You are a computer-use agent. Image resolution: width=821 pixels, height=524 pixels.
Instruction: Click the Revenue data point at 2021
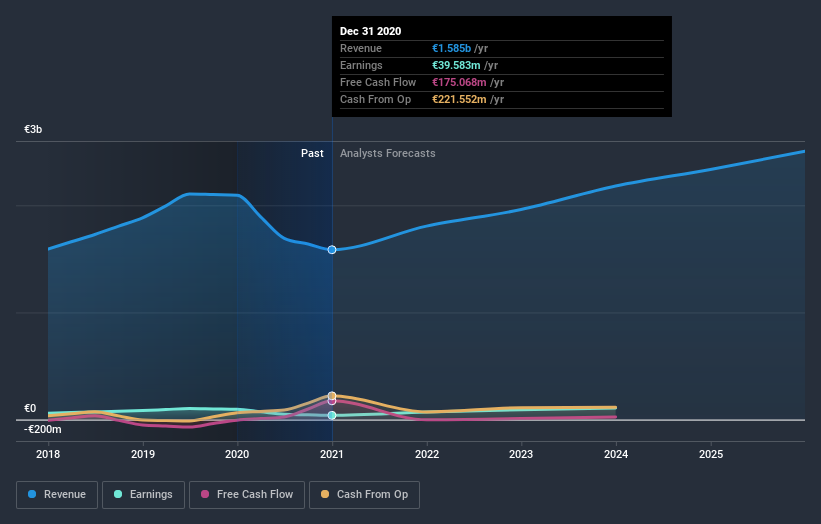click(332, 250)
